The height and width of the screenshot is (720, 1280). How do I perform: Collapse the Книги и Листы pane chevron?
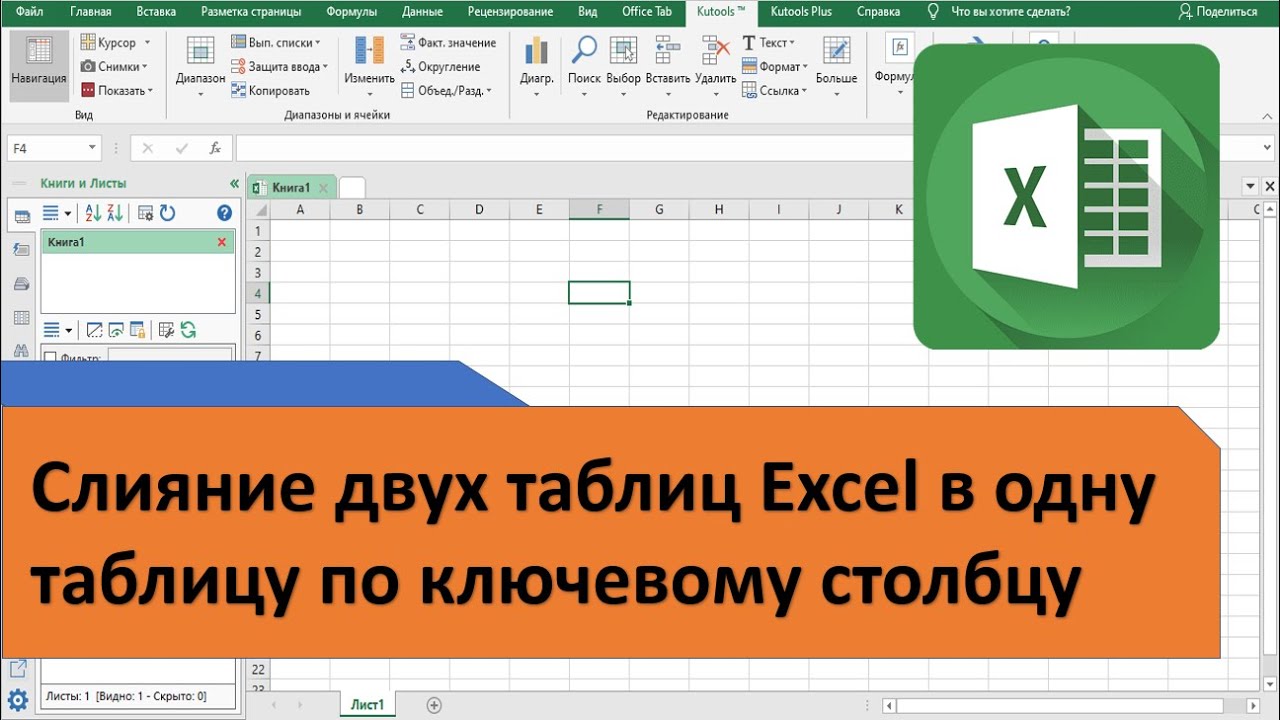point(235,184)
